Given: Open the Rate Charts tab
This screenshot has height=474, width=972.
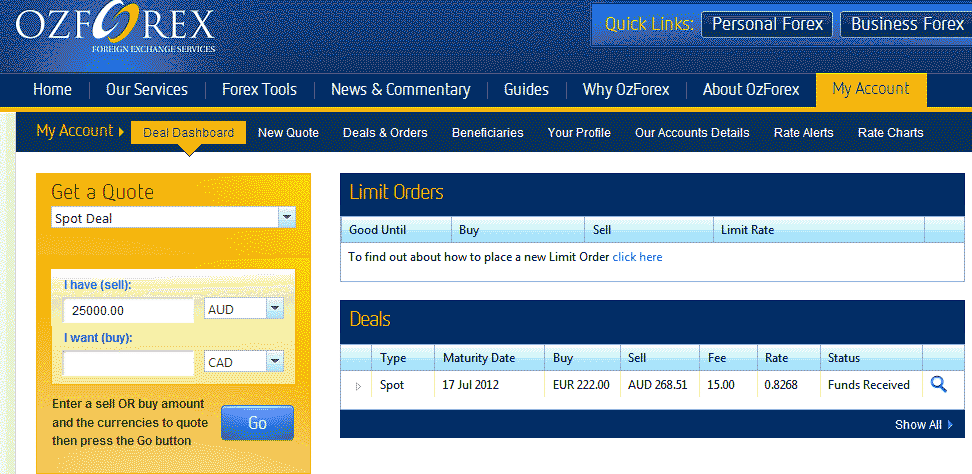Looking at the screenshot, I should [x=890, y=133].
